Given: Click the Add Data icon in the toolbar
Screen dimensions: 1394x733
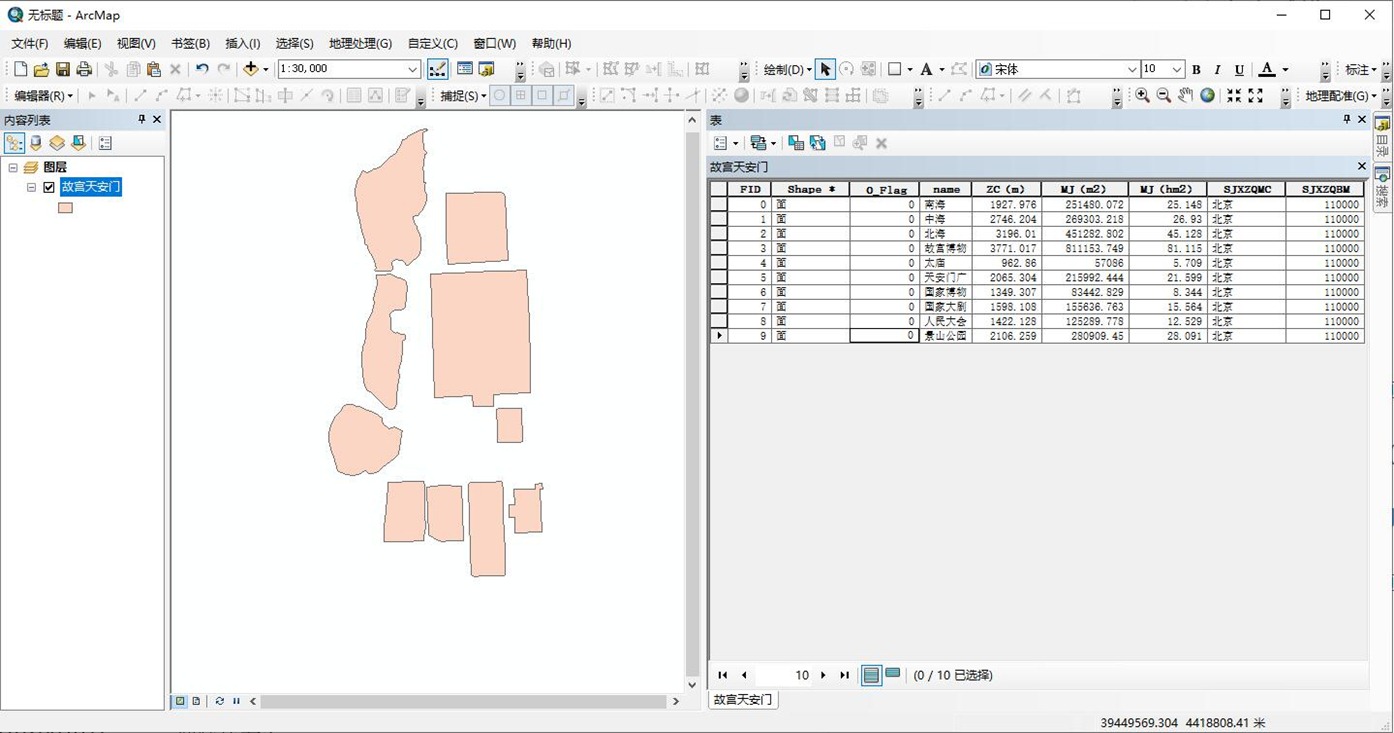Looking at the screenshot, I should (250, 69).
